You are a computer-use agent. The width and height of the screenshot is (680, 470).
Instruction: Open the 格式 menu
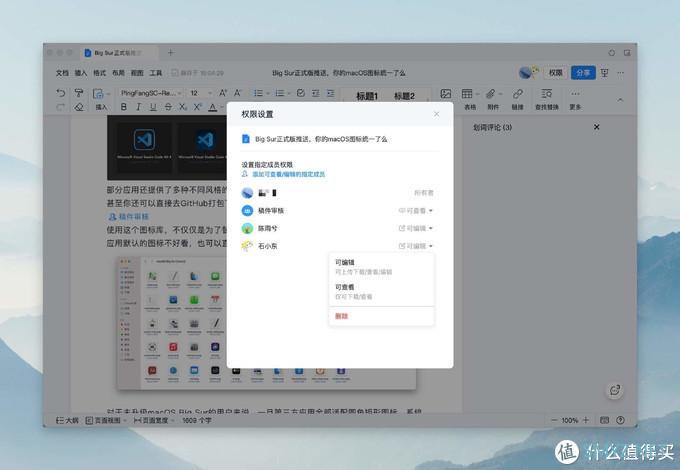tap(99, 73)
